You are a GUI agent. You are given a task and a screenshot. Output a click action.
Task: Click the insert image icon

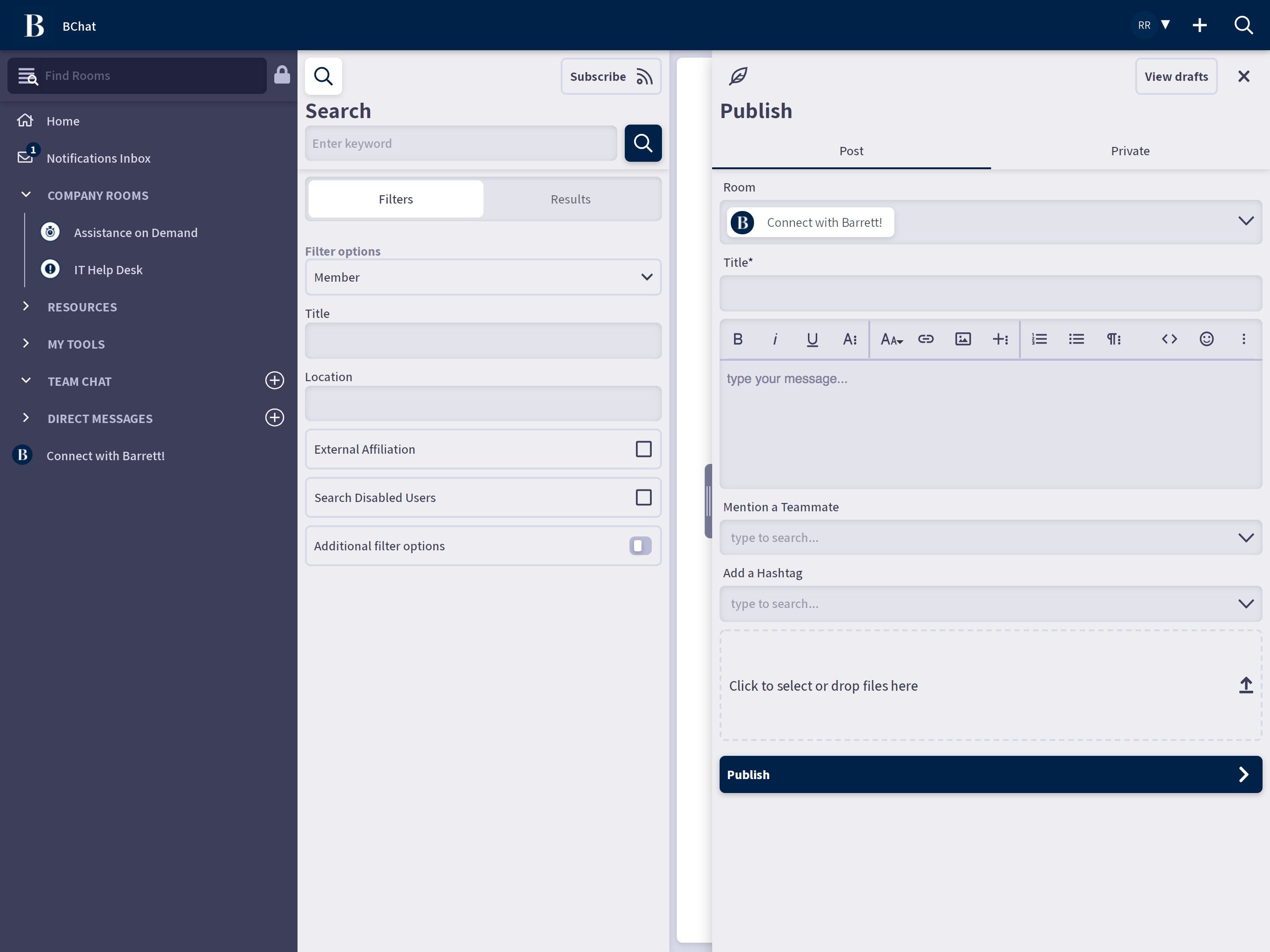[963, 339]
